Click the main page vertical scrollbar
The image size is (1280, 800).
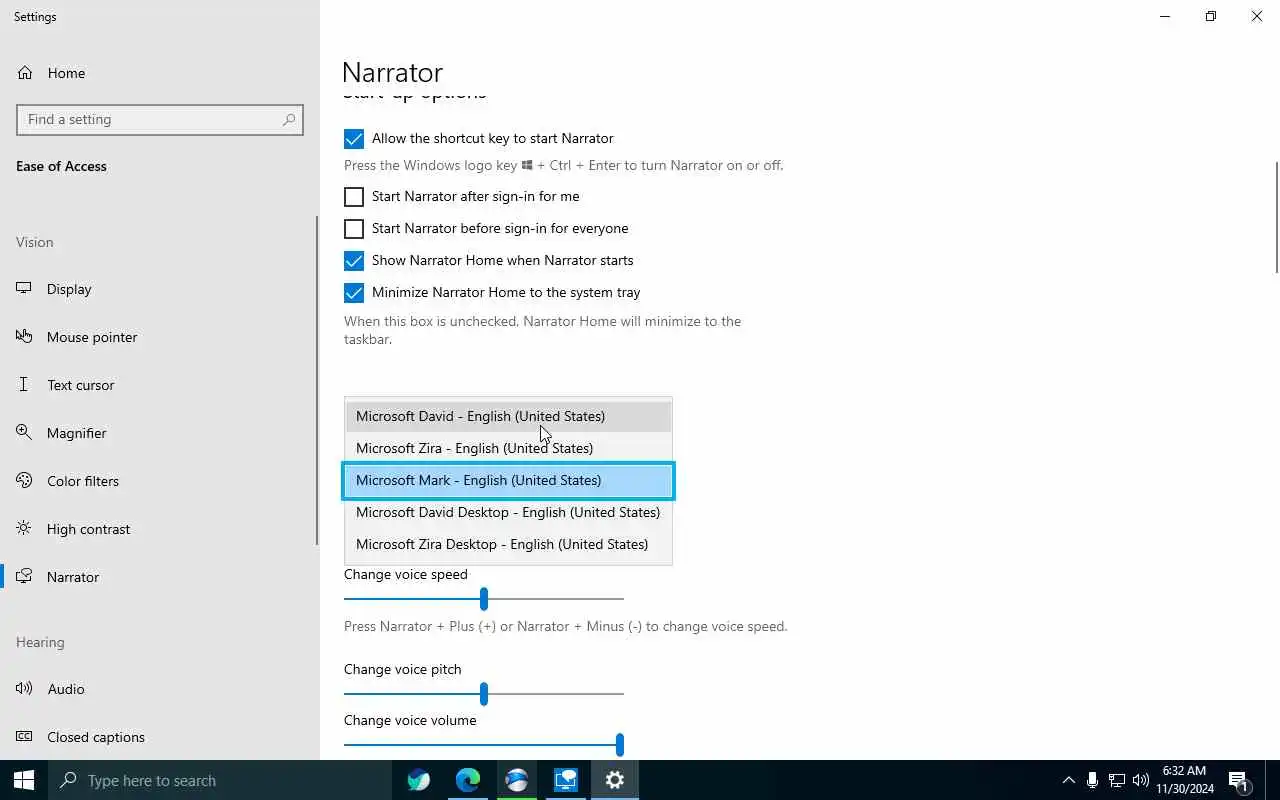tap(1276, 215)
